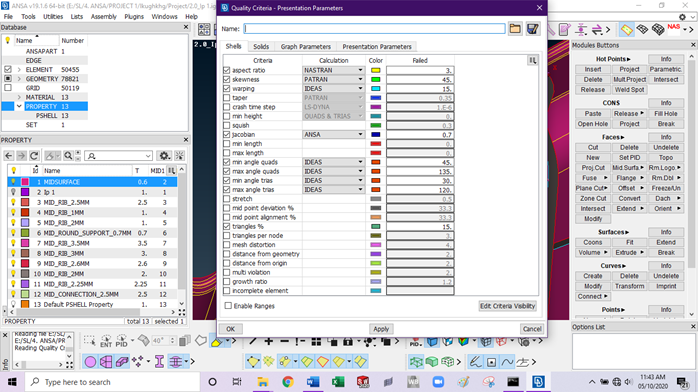
Task: Click the open folder icon beside Name field
Action: (x=515, y=29)
